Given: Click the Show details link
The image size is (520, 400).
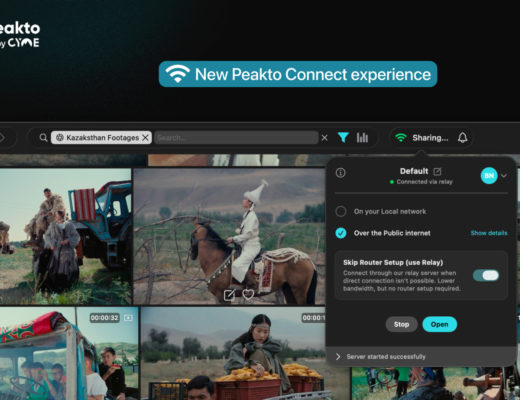Looking at the screenshot, I should 489,233.
